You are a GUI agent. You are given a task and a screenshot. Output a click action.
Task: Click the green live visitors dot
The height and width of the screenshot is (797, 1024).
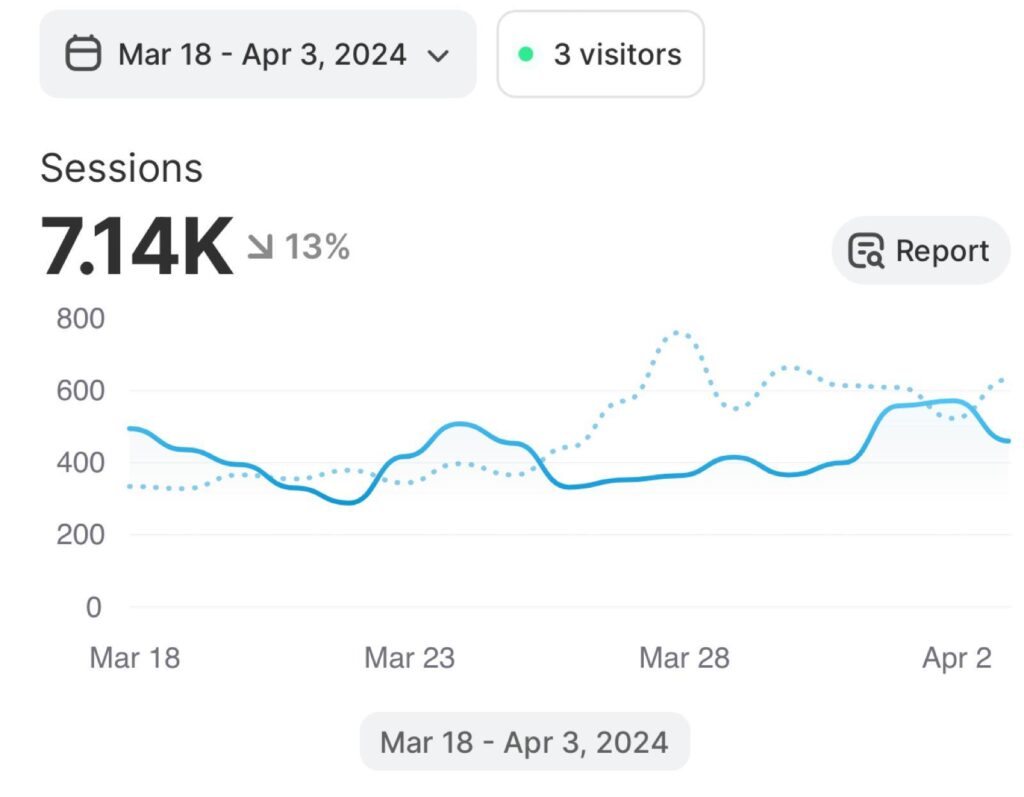[x=526, y=54]
